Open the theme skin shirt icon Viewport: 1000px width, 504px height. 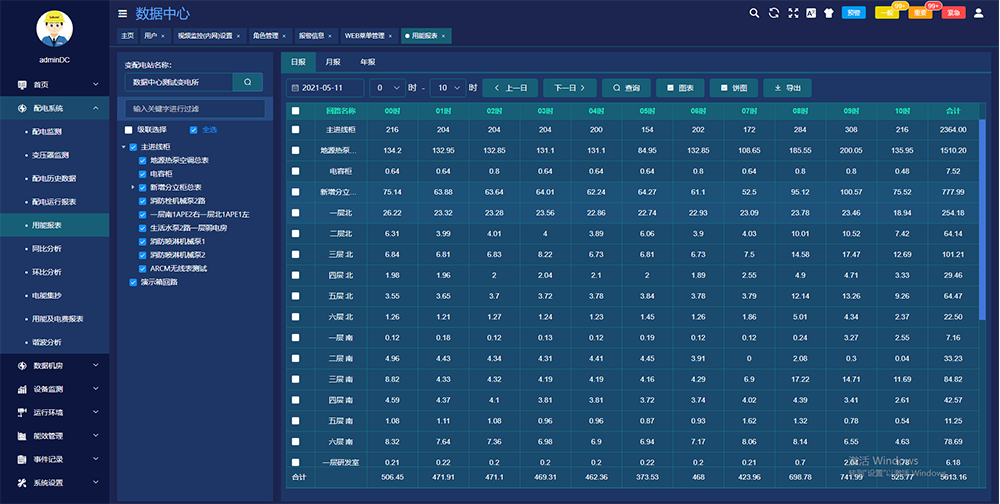(x=827, y=13)
